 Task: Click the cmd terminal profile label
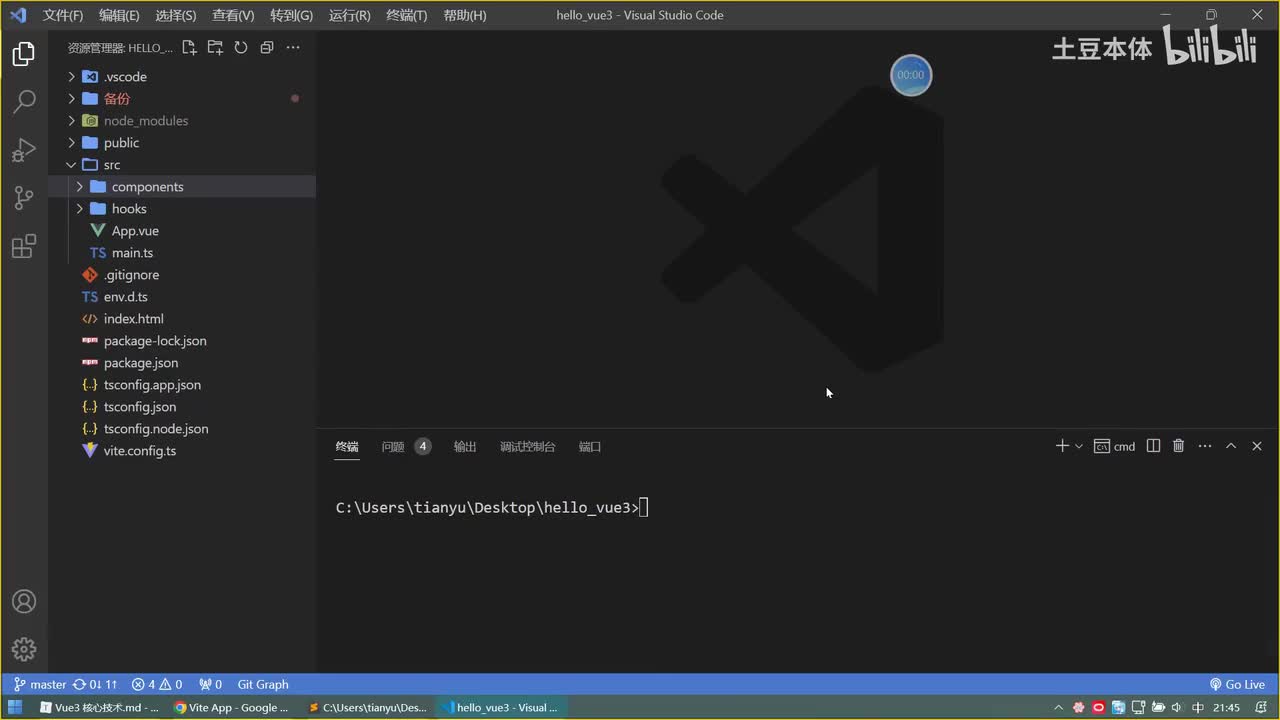(x=1115, y=447)
